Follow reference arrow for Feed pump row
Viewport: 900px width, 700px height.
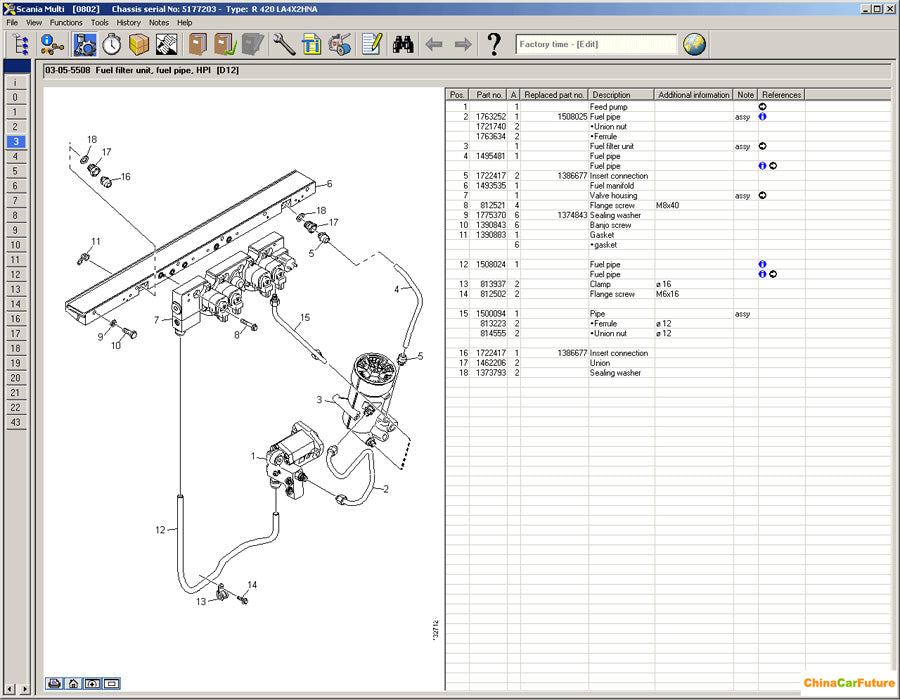762,106
